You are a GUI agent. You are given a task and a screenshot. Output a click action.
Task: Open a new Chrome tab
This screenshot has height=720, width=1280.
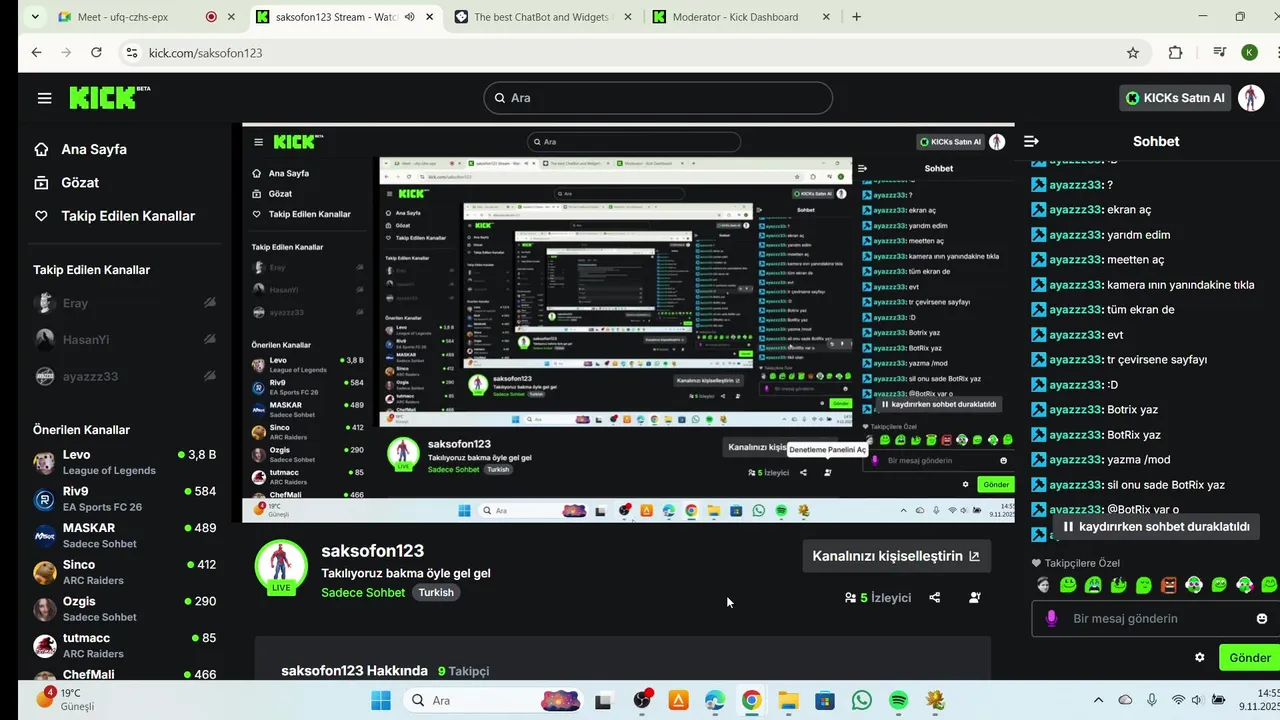click(x=856, y=17)
